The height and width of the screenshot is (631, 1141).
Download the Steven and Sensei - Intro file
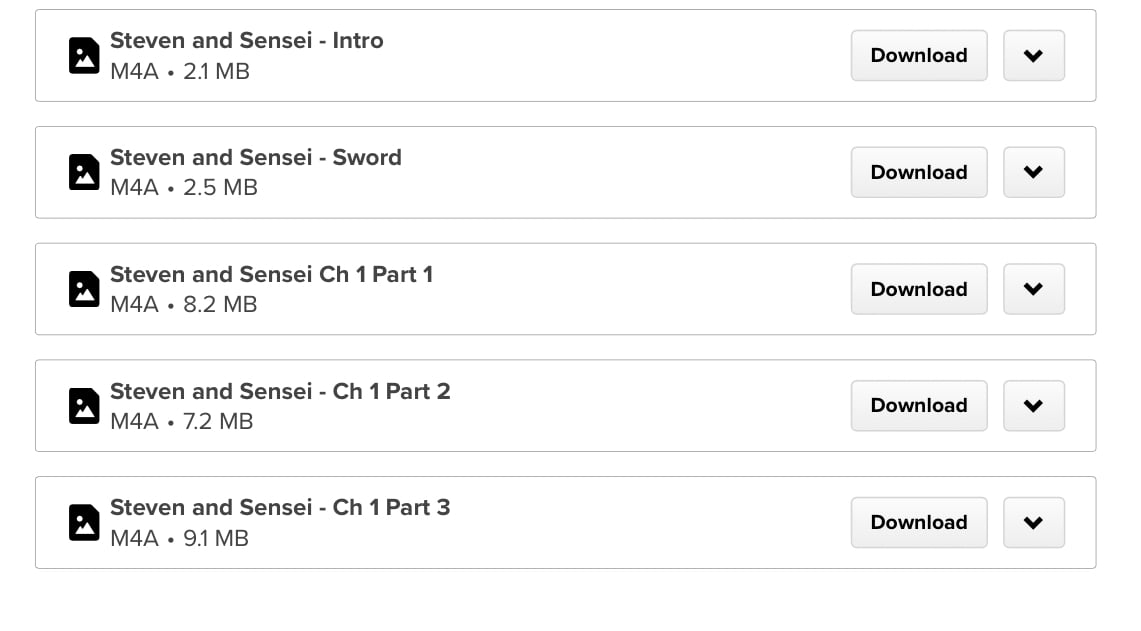coord(918,56)
